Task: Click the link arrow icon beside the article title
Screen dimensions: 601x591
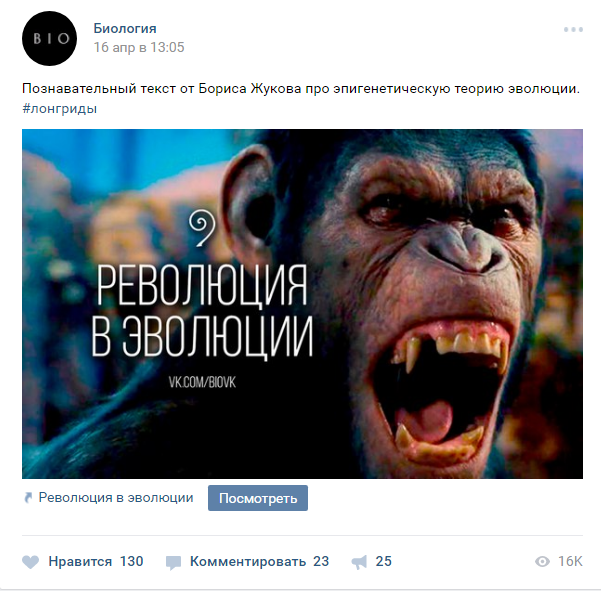Action: [x=28, y=497]
